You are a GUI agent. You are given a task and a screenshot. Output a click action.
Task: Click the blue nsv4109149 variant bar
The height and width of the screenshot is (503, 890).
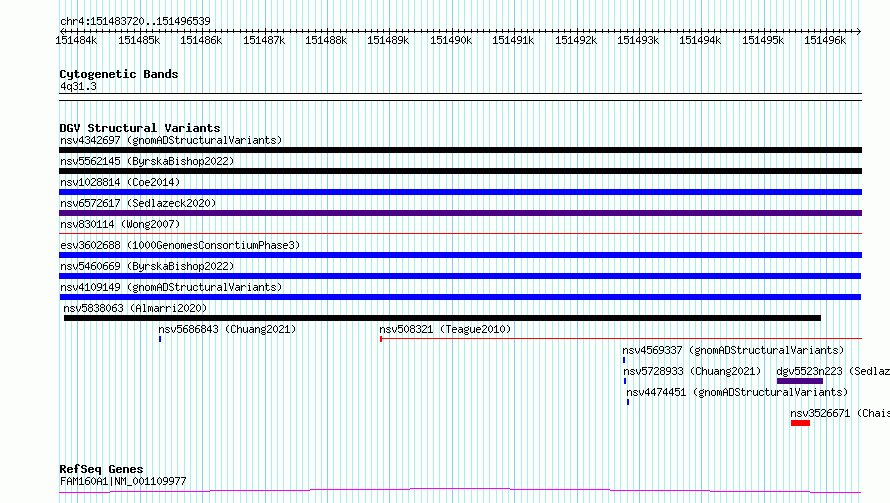point(460,297)
